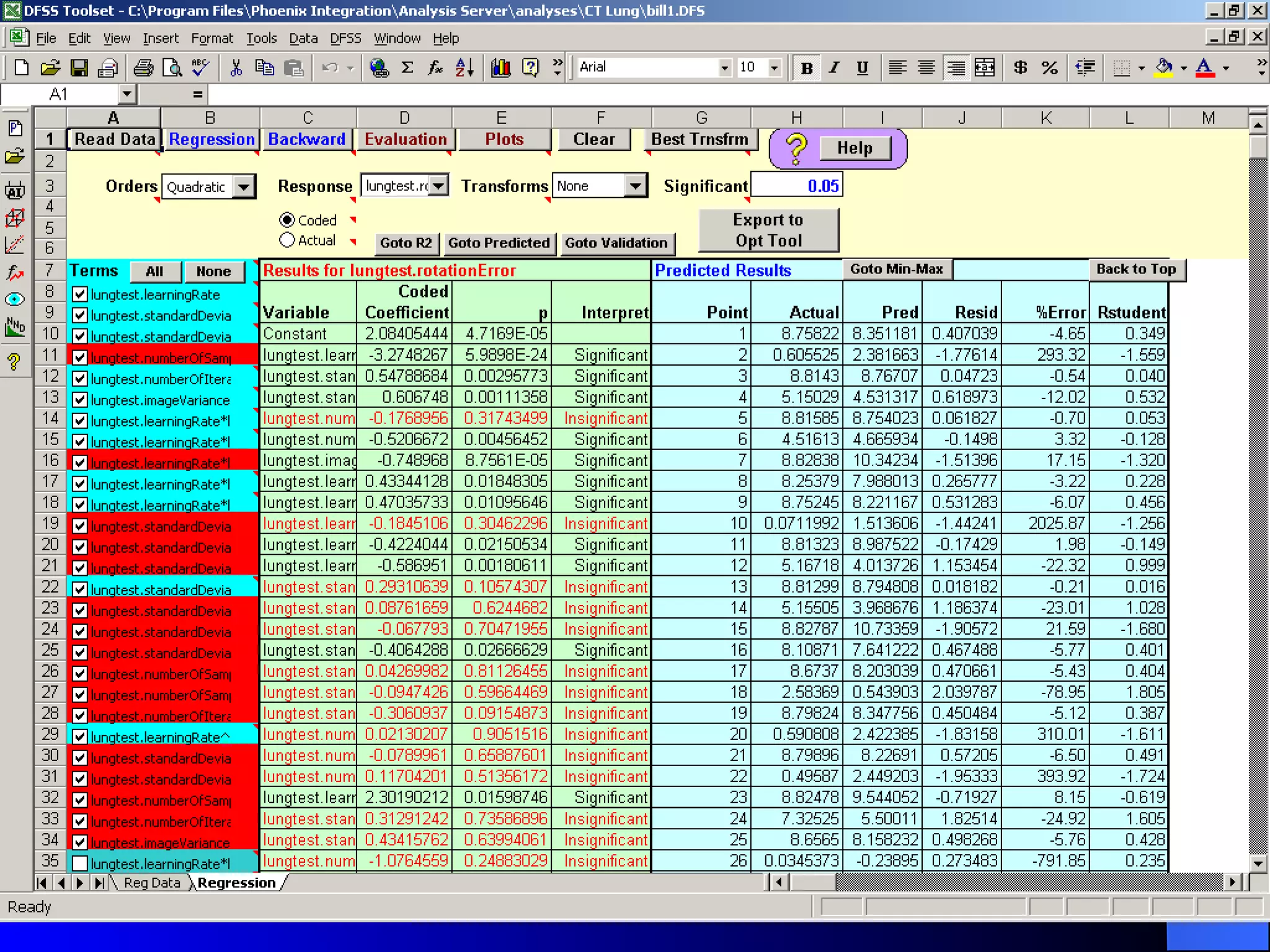Viewport: 1270px width, 952px height.
Task: Click the Goto Validation button
Action: point(616,243)
